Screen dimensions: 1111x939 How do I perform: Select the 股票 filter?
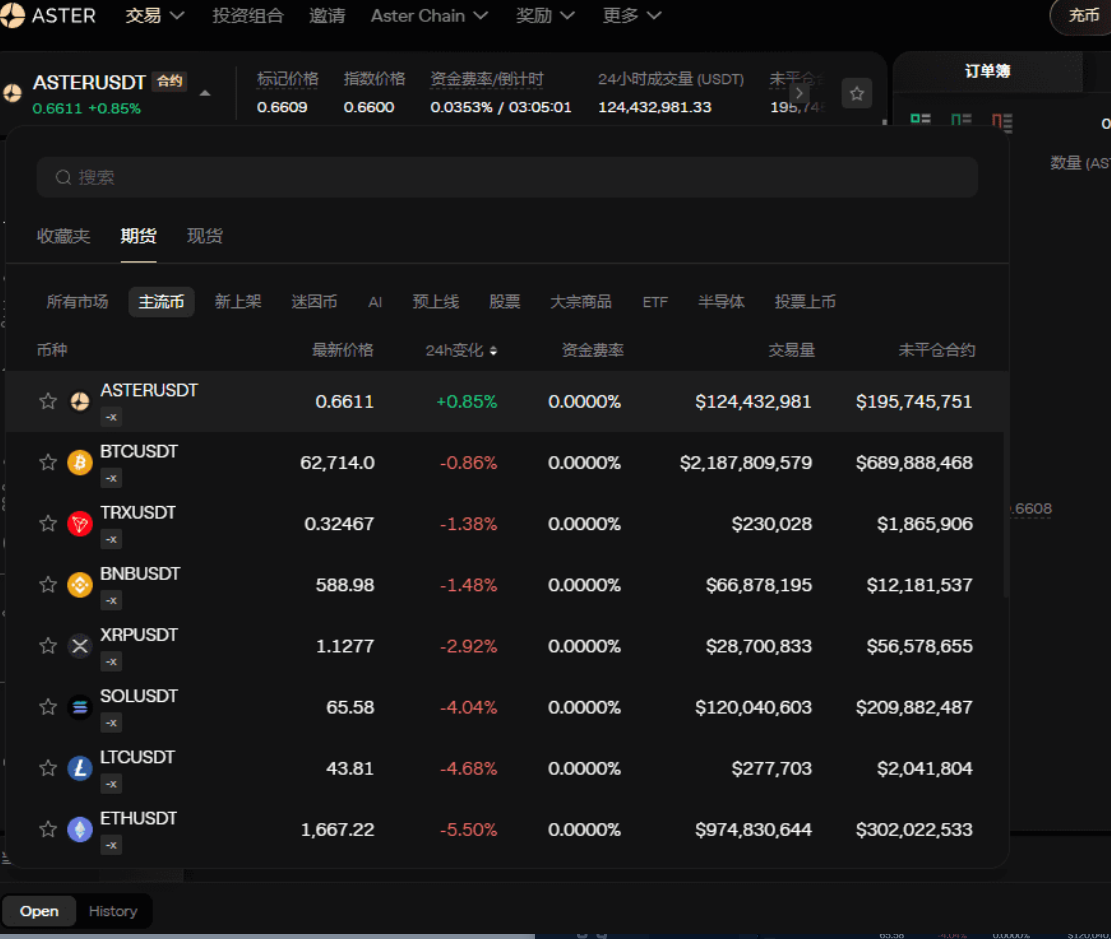(x=505, y=302)
